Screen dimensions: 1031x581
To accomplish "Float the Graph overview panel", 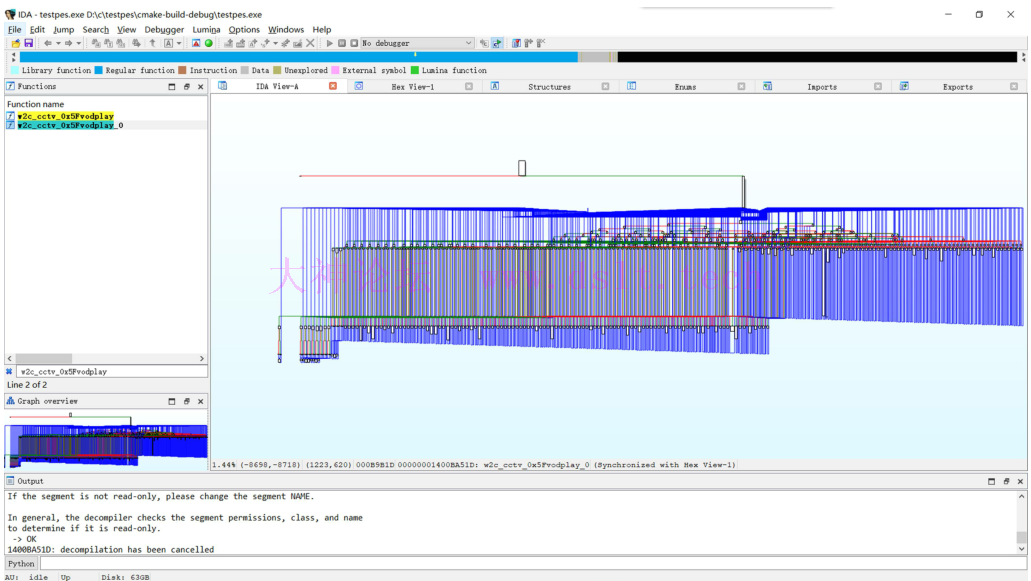I will pyautogui.click(x=187, y=402).
